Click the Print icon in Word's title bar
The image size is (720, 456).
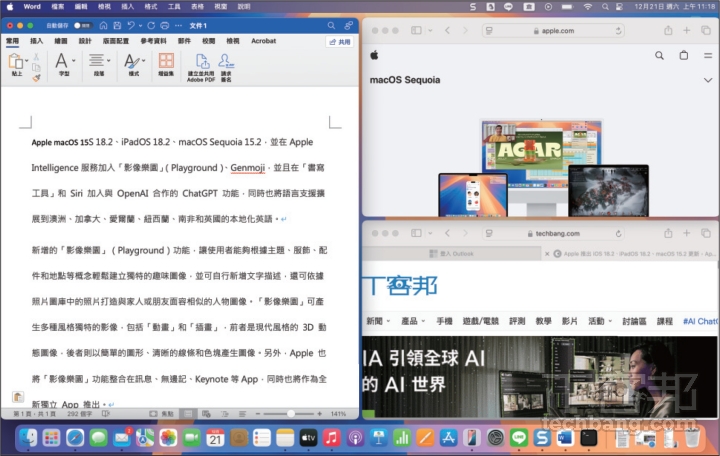(x=165, y=26)
